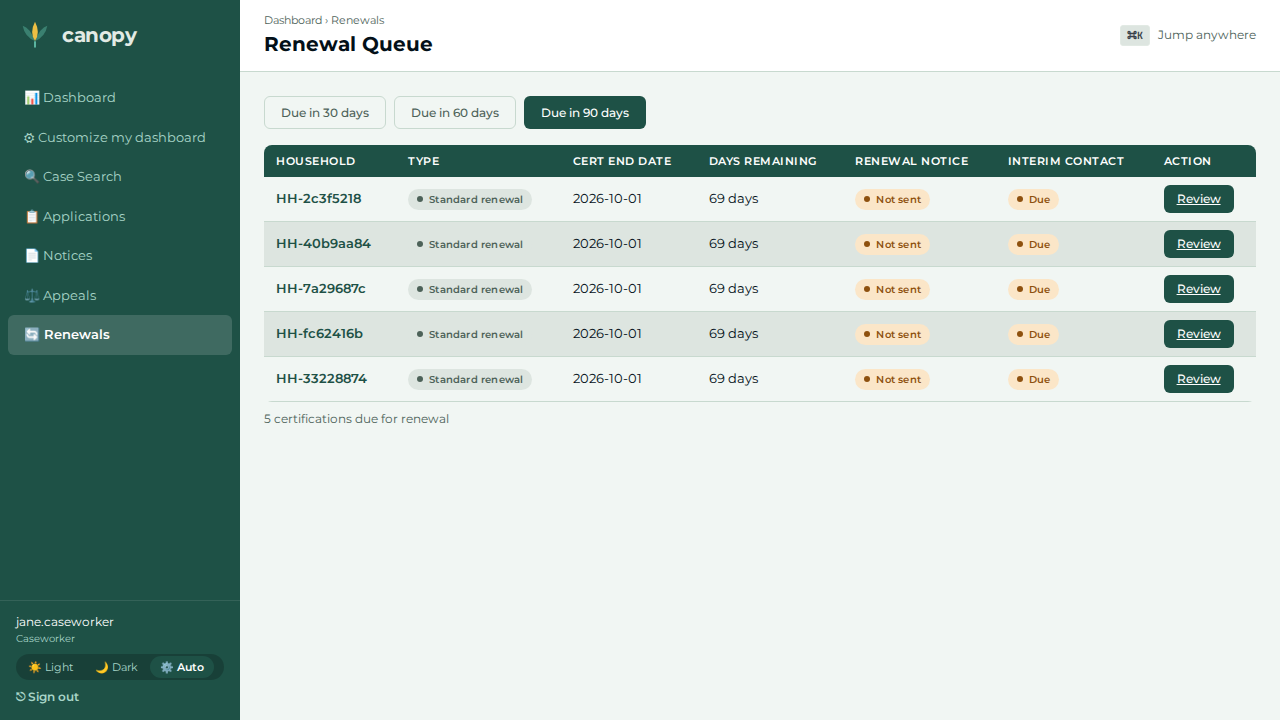Click household ID HH-40b9aa84
The width and height of the screenshot is (1280, 720).
point(324,244)
